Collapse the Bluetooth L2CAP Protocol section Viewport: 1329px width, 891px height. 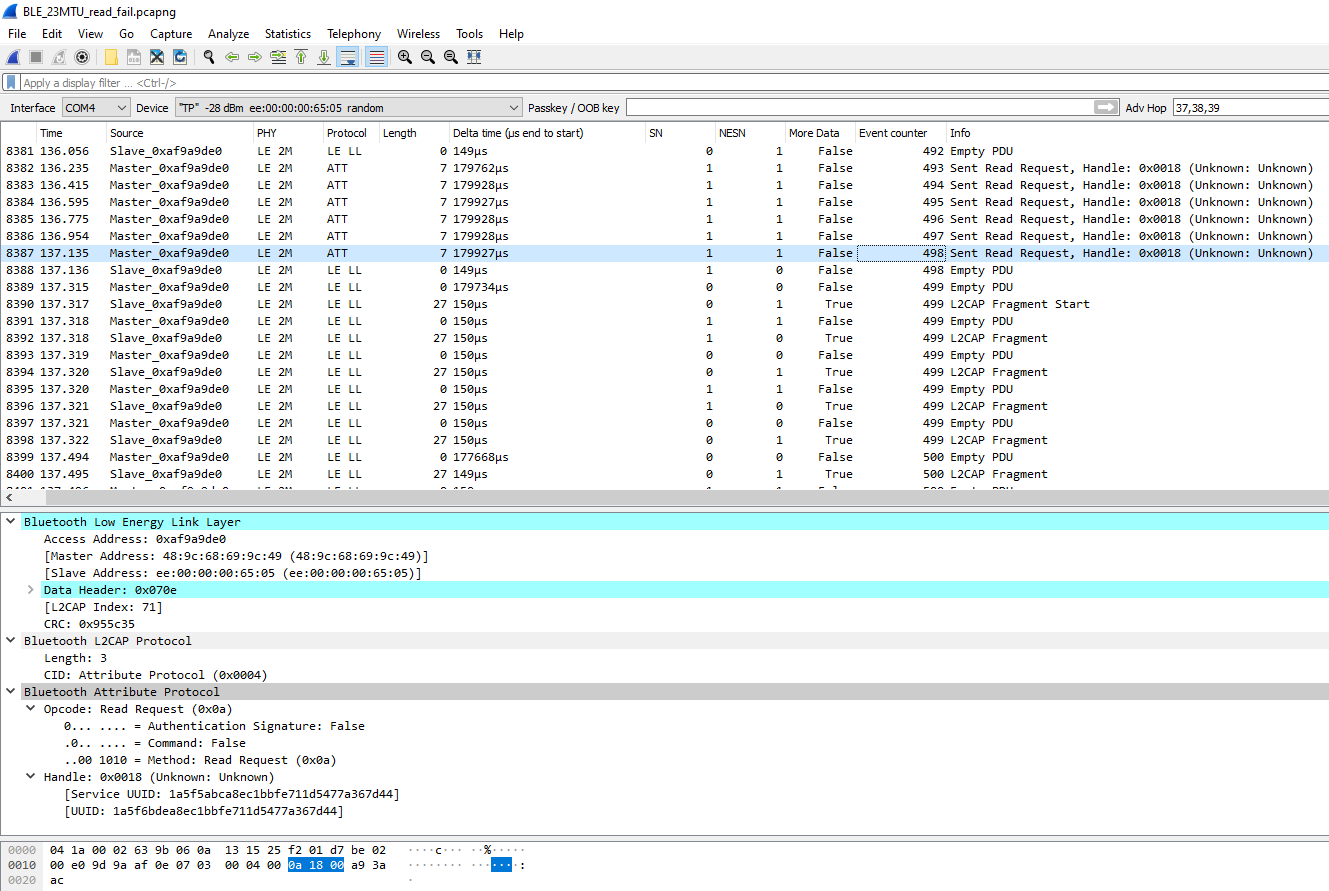pyautogui.click(x=11, y=641)
